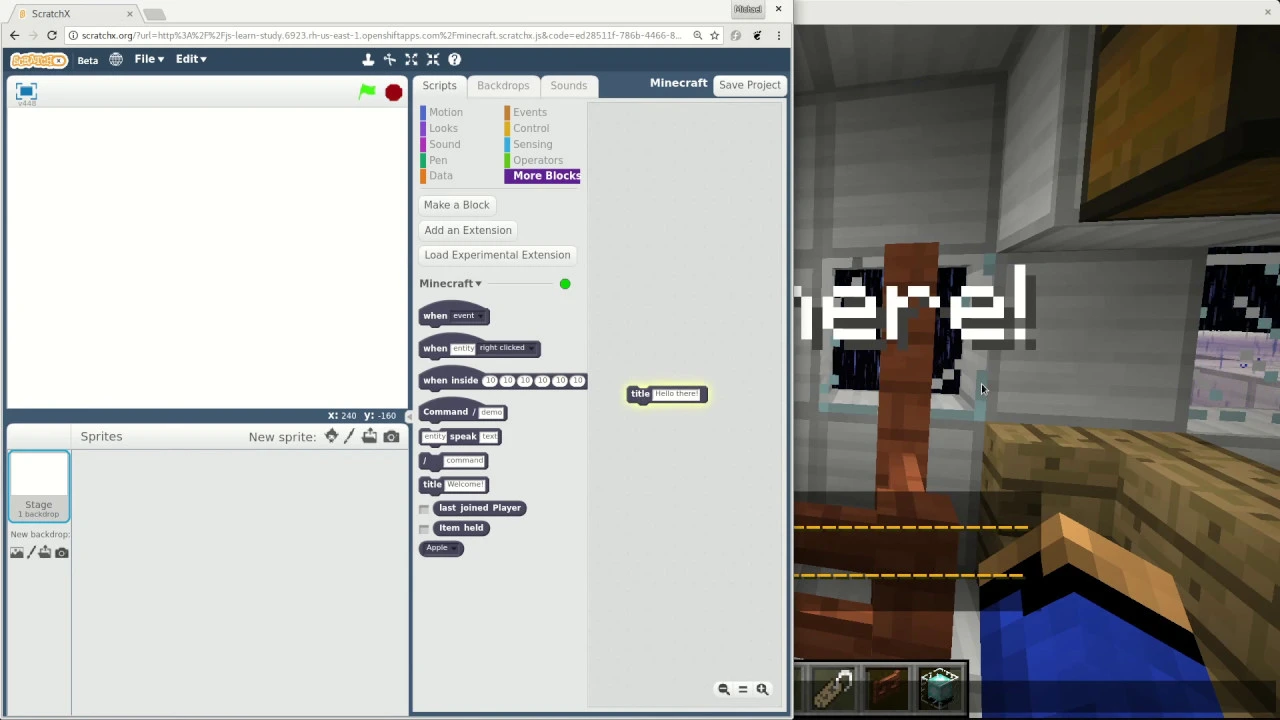Zoom out the scripts area

point(724,689)
